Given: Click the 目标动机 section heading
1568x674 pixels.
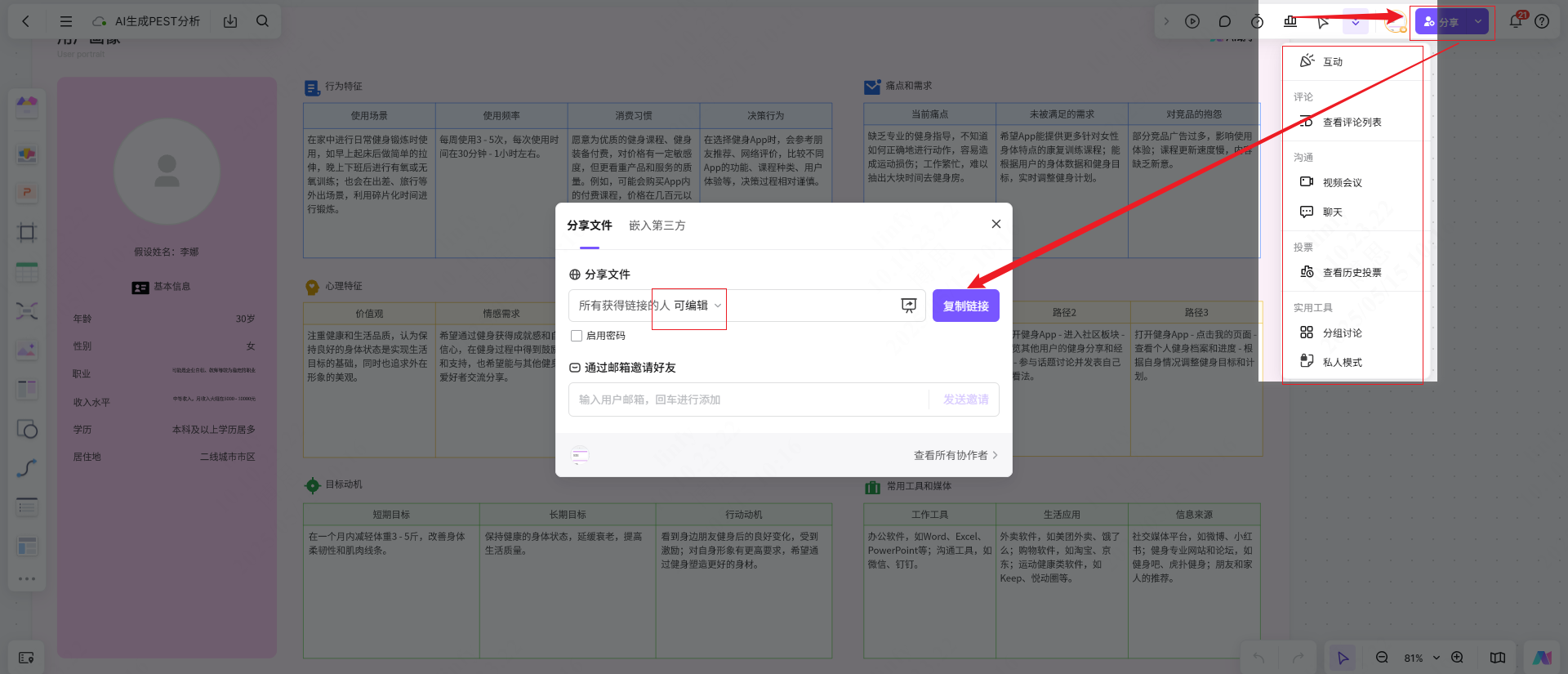Looking at the screenshot, I should click(x=343, y=484).
